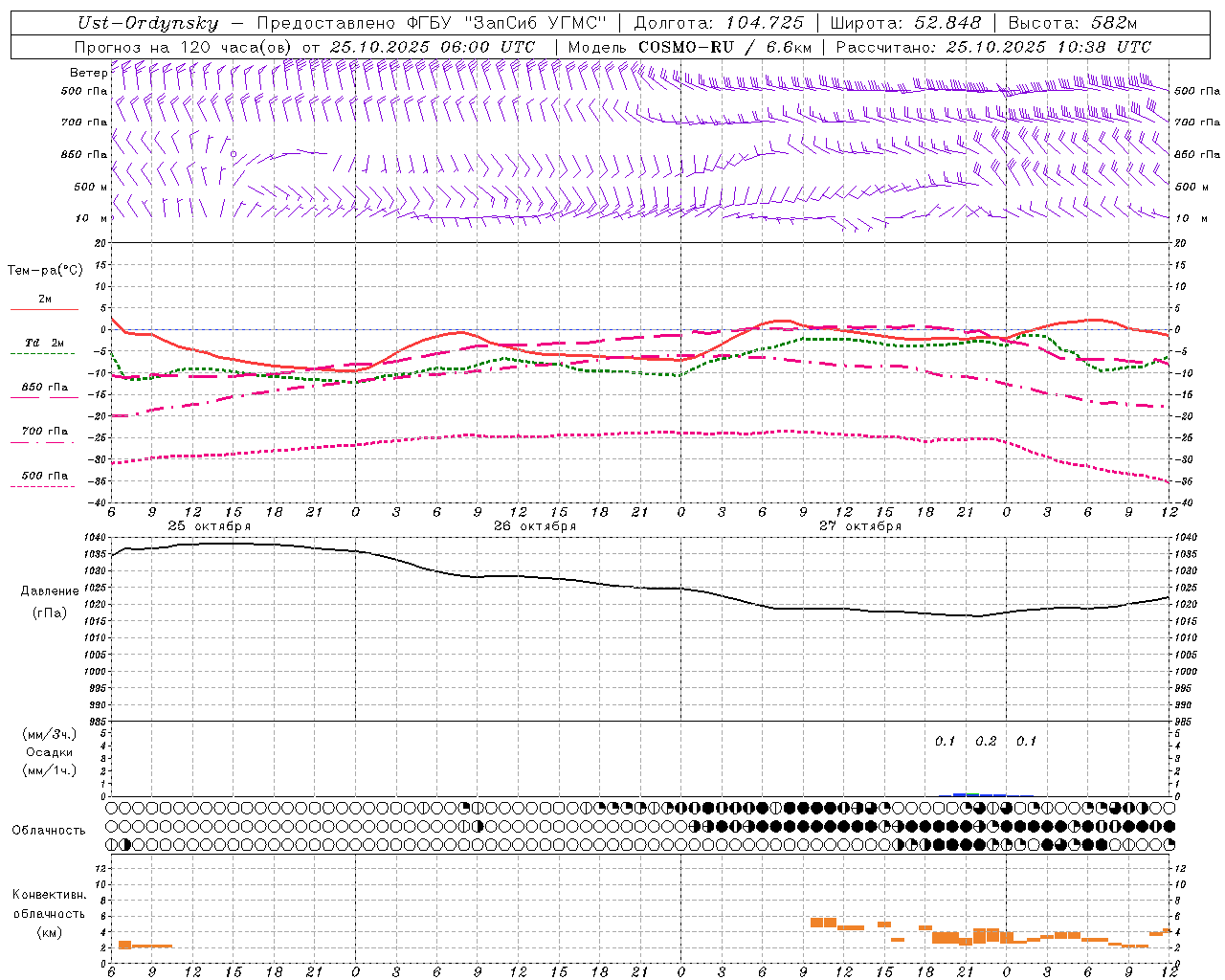Click the 27 октября date label
The height and width of the screenshot is (980, 1225).
coord(860,526)
